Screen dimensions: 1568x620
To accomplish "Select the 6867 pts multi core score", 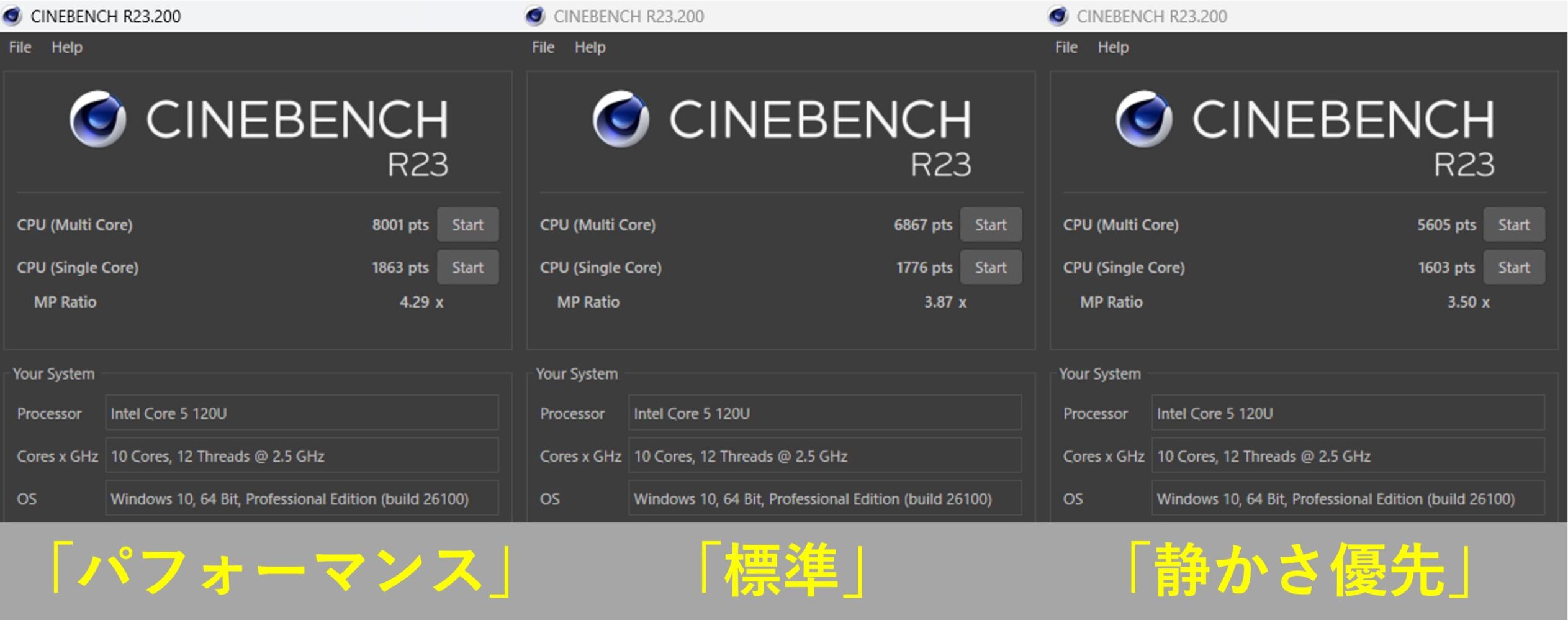I will [x=923, y=225].
